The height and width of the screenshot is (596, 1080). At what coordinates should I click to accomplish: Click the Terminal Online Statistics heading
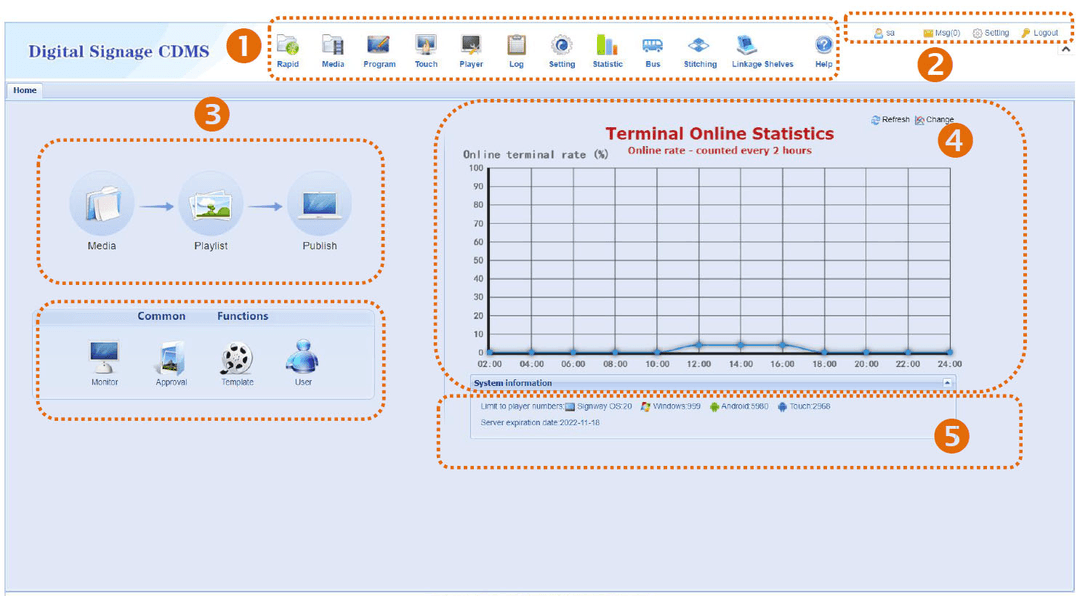pos(719,134)
